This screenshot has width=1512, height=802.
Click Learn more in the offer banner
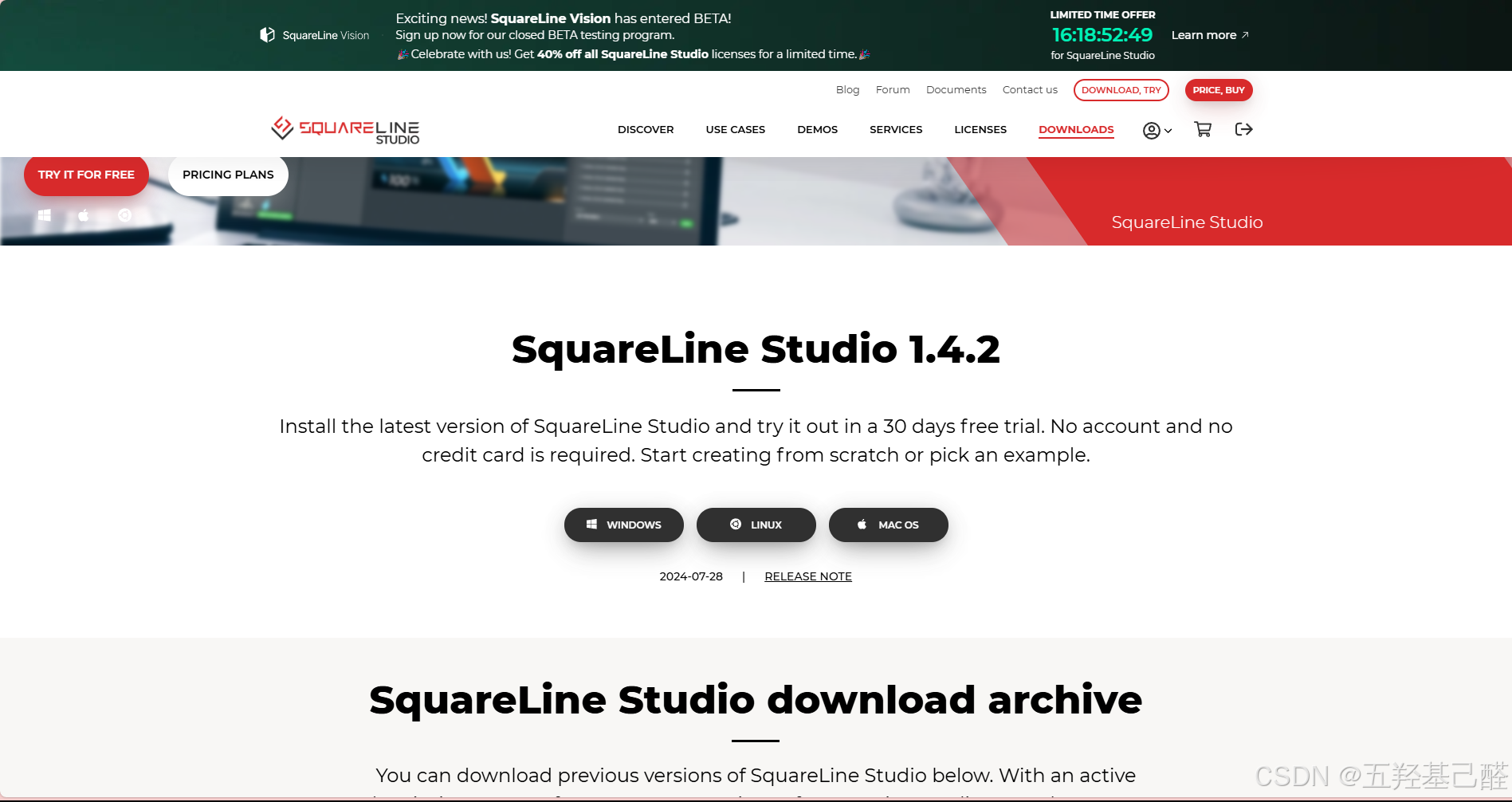coord(1204,35)
